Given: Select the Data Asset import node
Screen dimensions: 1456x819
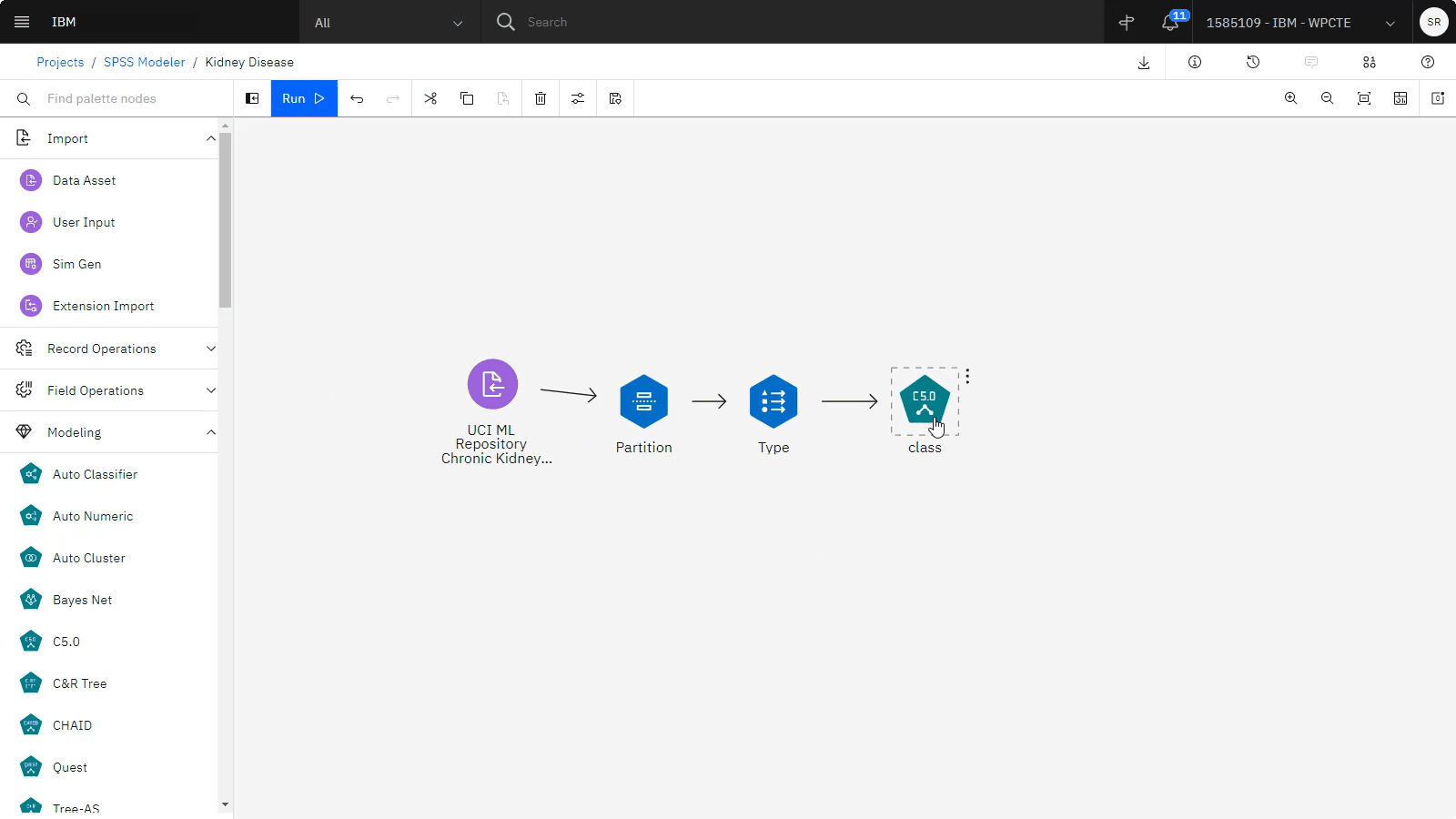Looking at the screenshot, I should (x=84, y=180).
